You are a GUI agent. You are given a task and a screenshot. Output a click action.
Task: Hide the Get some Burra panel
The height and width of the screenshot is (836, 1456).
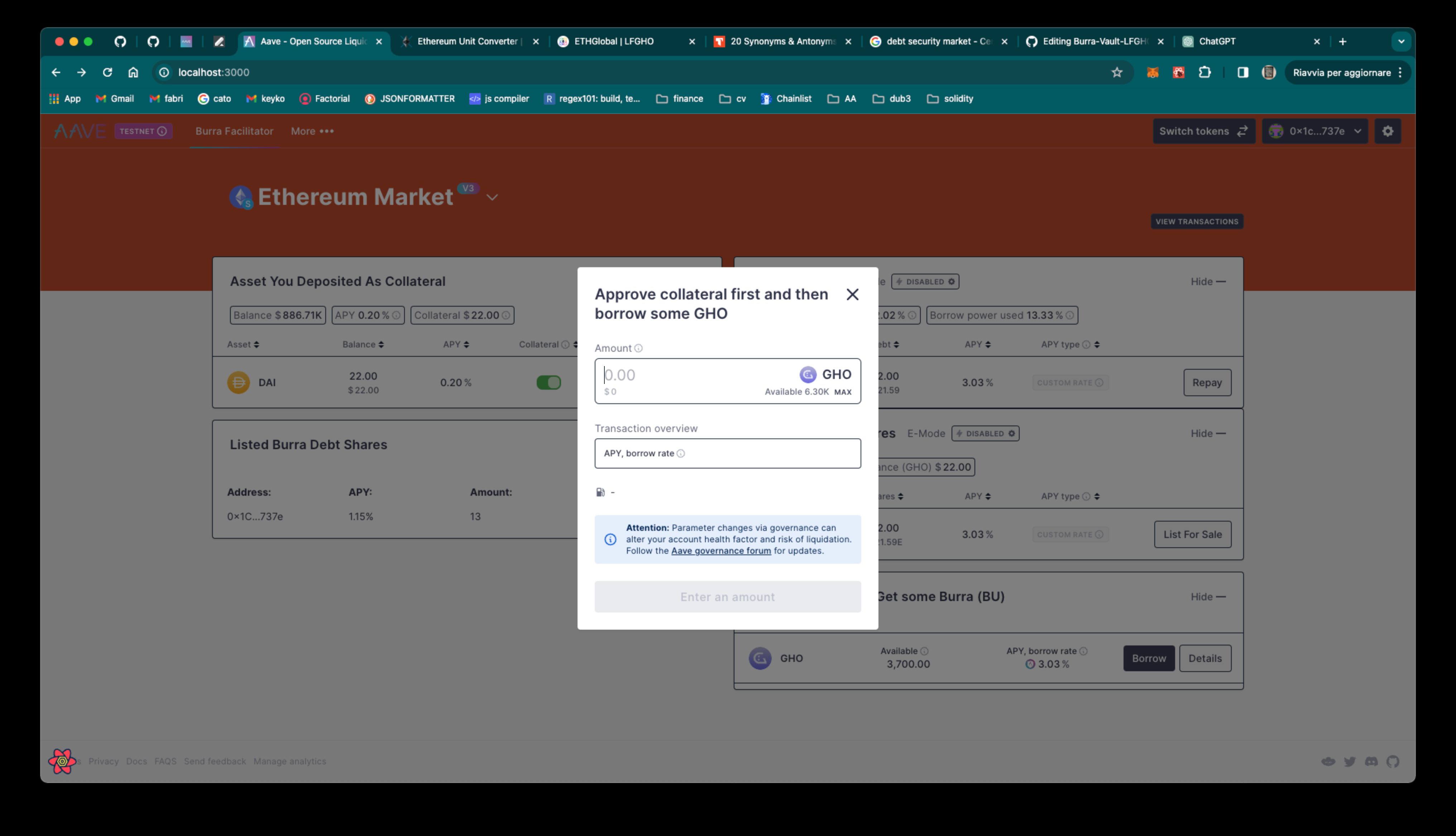tap(1207, 597)
